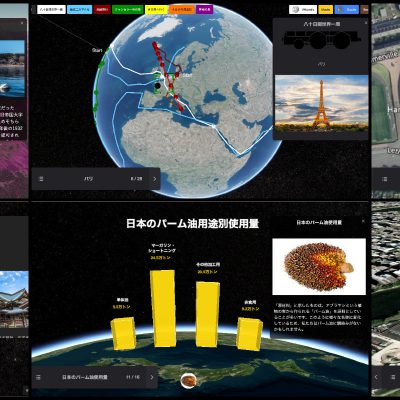
Task: Select the white 八十日間世界一周 legend button
Action: point(51,10)
